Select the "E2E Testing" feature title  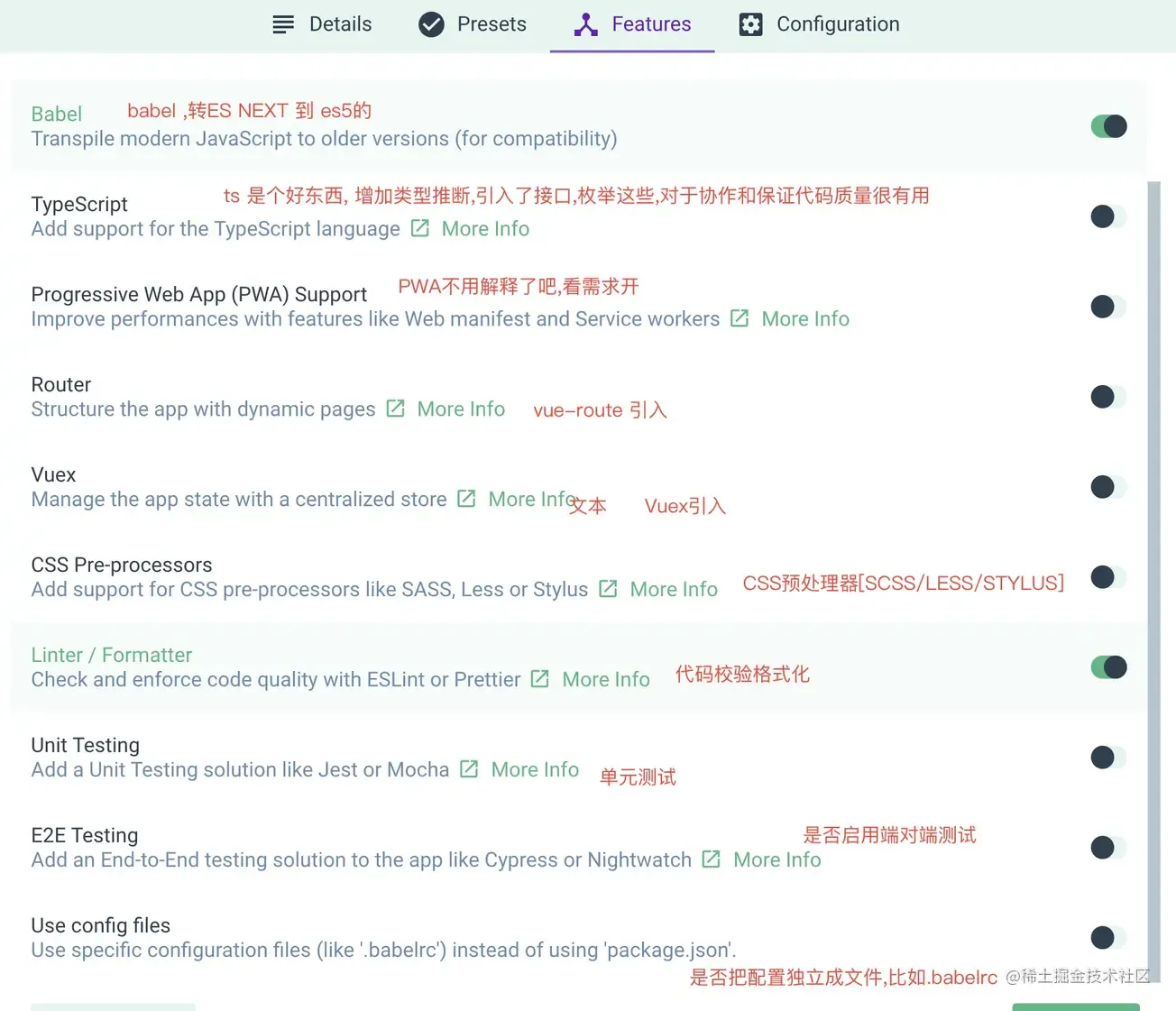pos(85,836)
